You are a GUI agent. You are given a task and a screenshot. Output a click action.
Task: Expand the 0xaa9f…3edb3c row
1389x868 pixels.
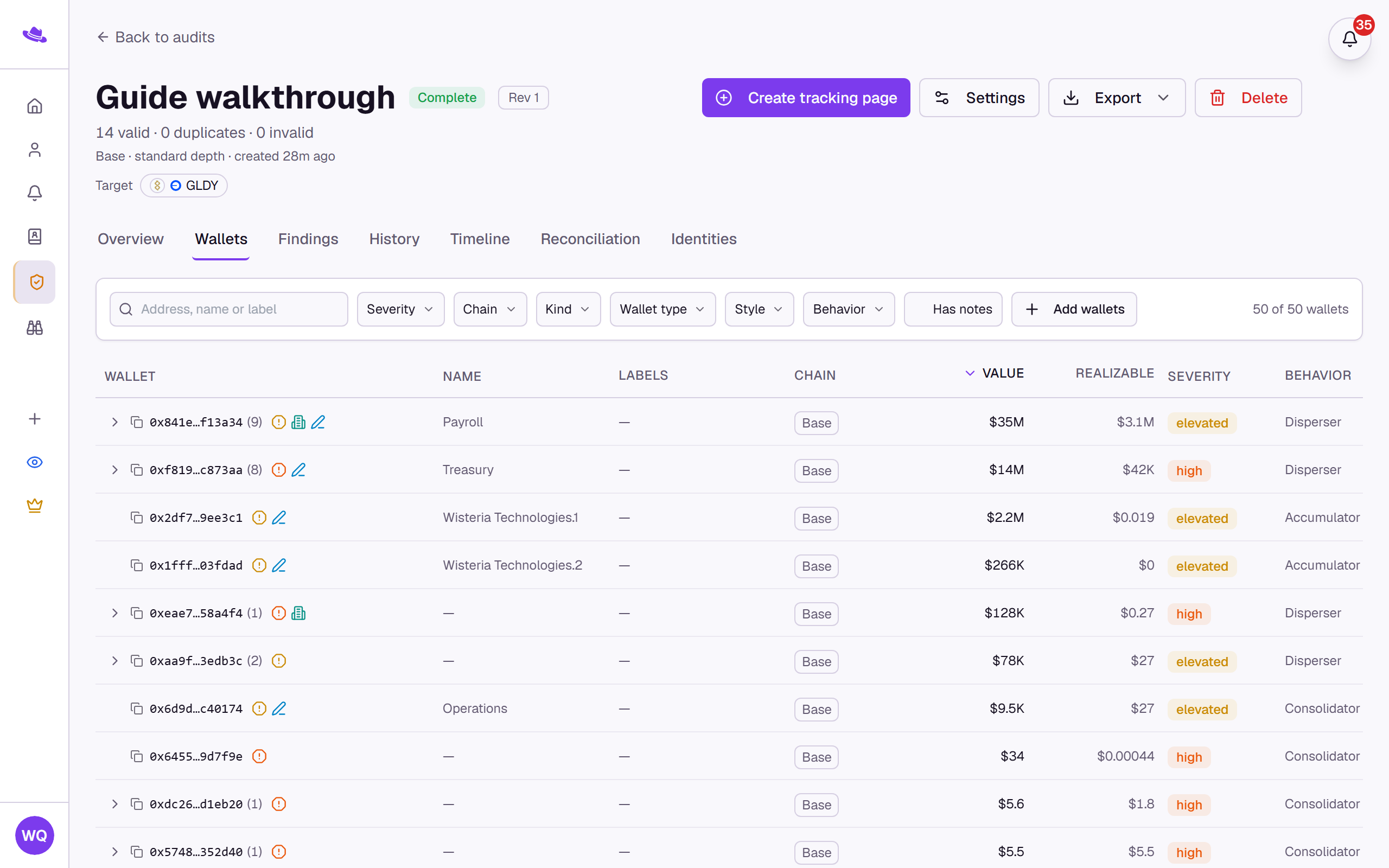pyautogui.click(x=115, y=661)
